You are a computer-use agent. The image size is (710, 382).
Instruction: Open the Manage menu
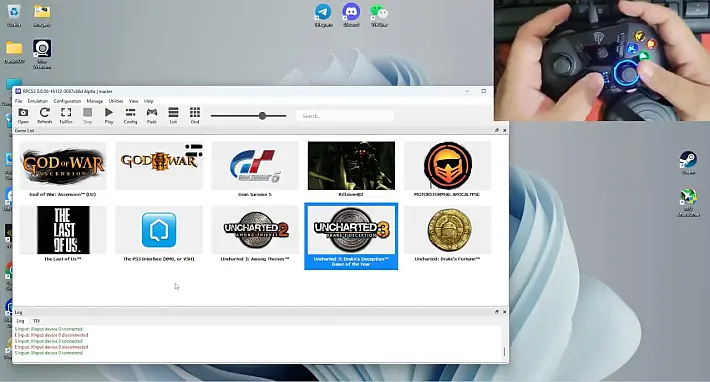point(95,101)
